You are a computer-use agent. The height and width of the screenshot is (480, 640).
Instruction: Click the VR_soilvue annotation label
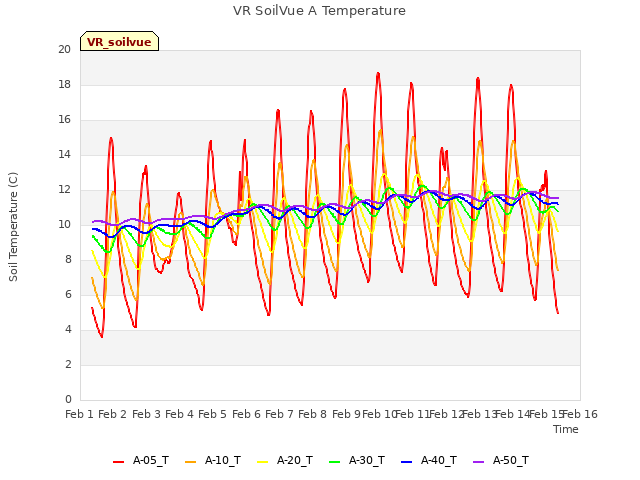[119, 42]
